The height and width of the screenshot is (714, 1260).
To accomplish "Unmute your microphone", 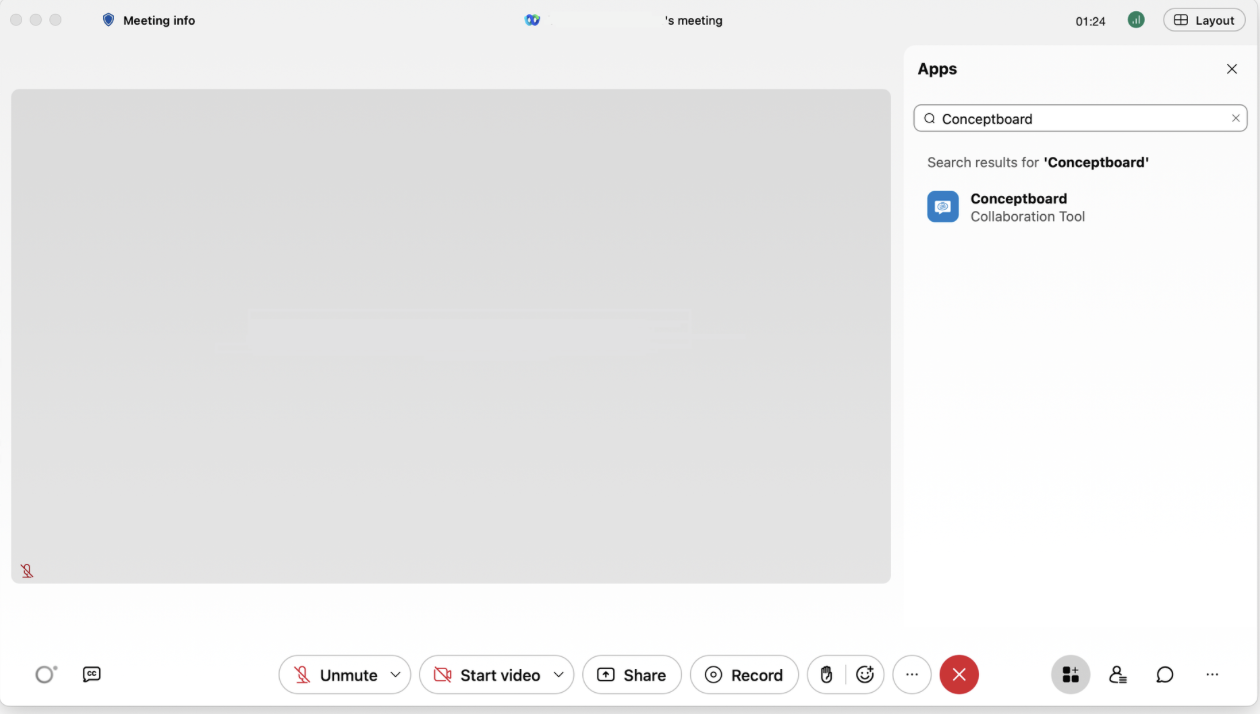I will [335, 674].
